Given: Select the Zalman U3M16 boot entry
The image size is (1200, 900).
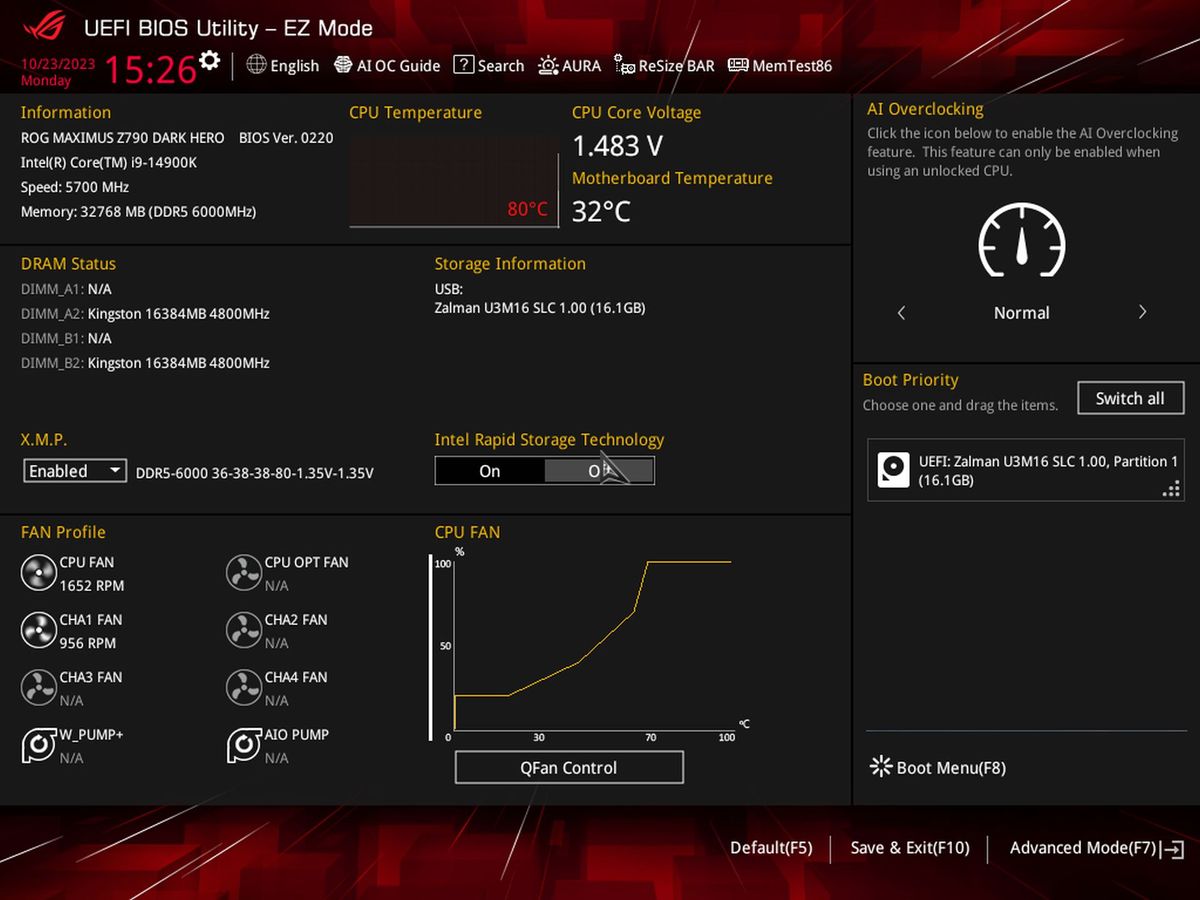Looking at the screenshot, I should pos(1026,470).
